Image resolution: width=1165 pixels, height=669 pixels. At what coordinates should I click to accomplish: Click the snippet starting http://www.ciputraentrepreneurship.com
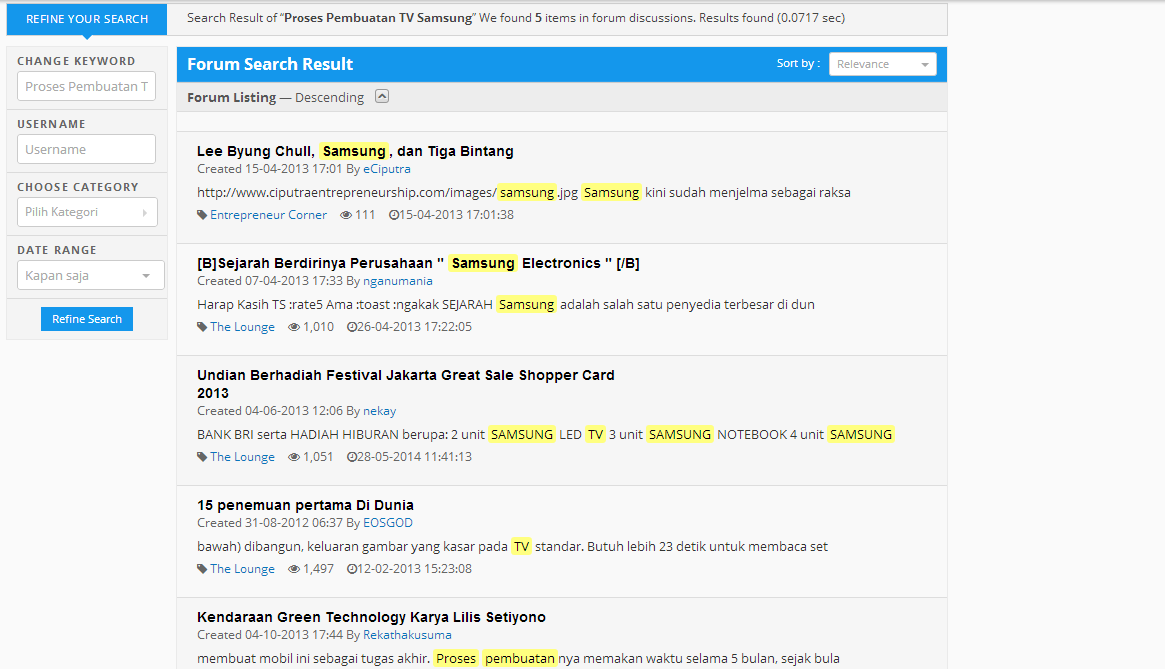point(524,193)
